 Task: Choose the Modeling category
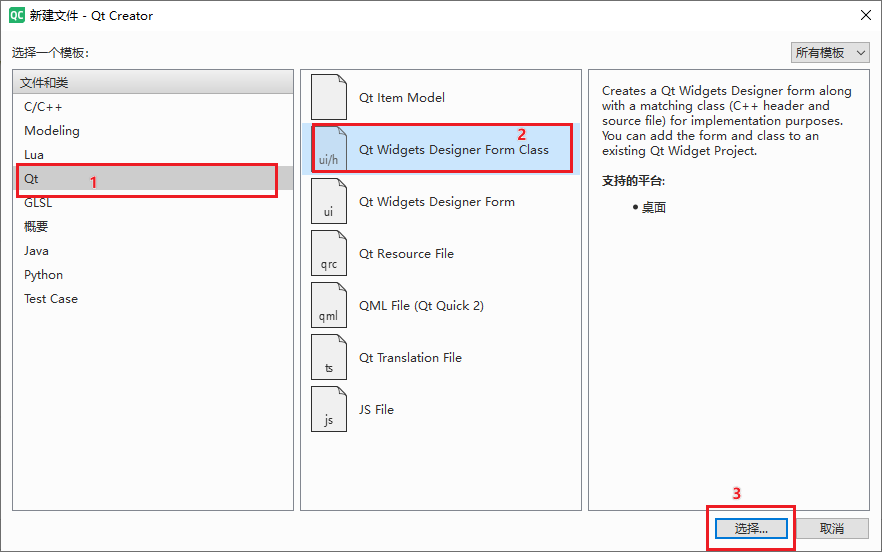(153, 131)
